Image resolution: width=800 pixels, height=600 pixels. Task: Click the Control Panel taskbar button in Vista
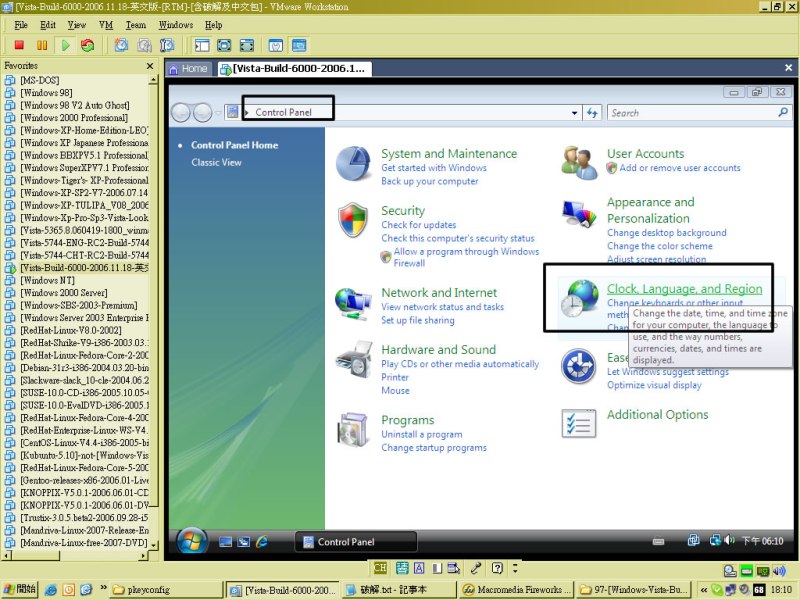(x=356, y=542)
